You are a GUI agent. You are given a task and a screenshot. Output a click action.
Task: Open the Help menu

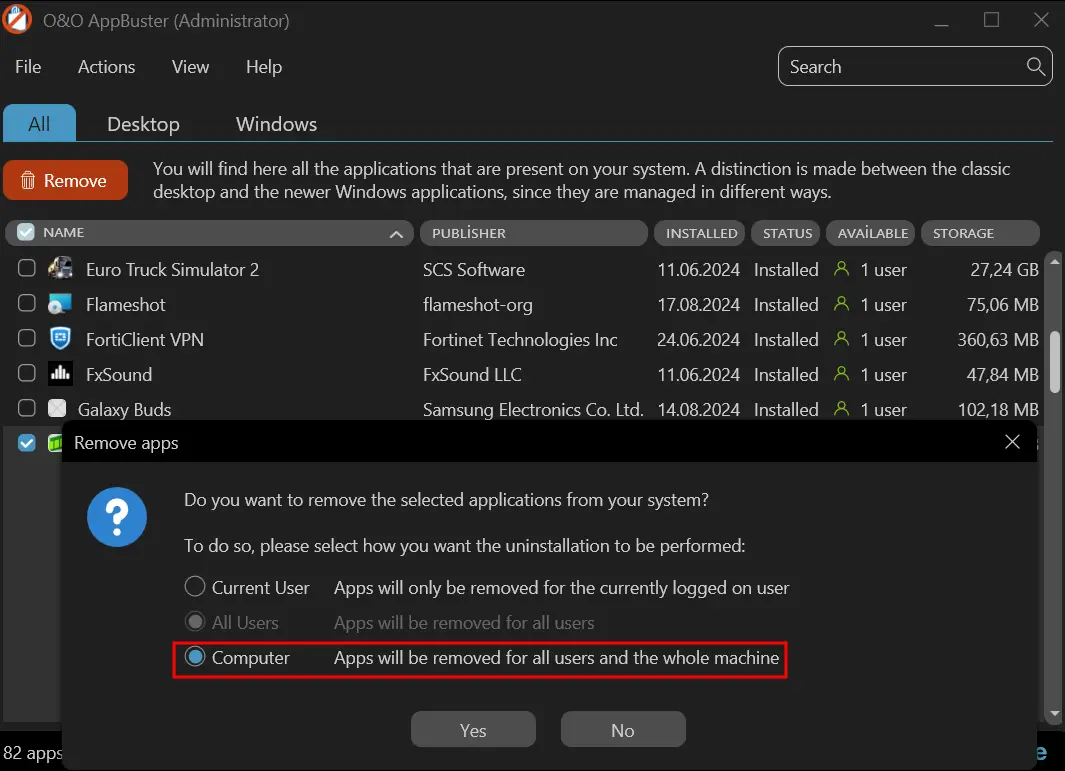[264, 67]
